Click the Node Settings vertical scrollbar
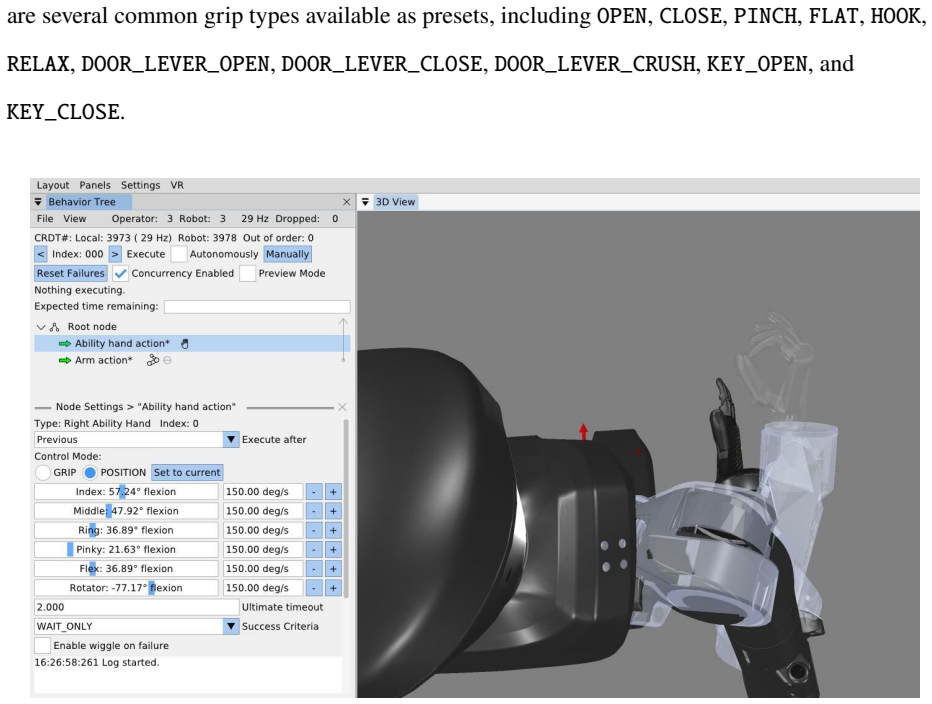 [x=346, y=508]
